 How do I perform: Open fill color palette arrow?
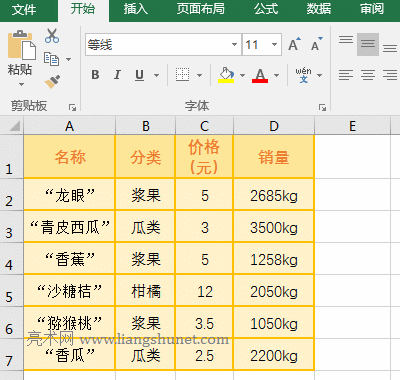point(242,75)
